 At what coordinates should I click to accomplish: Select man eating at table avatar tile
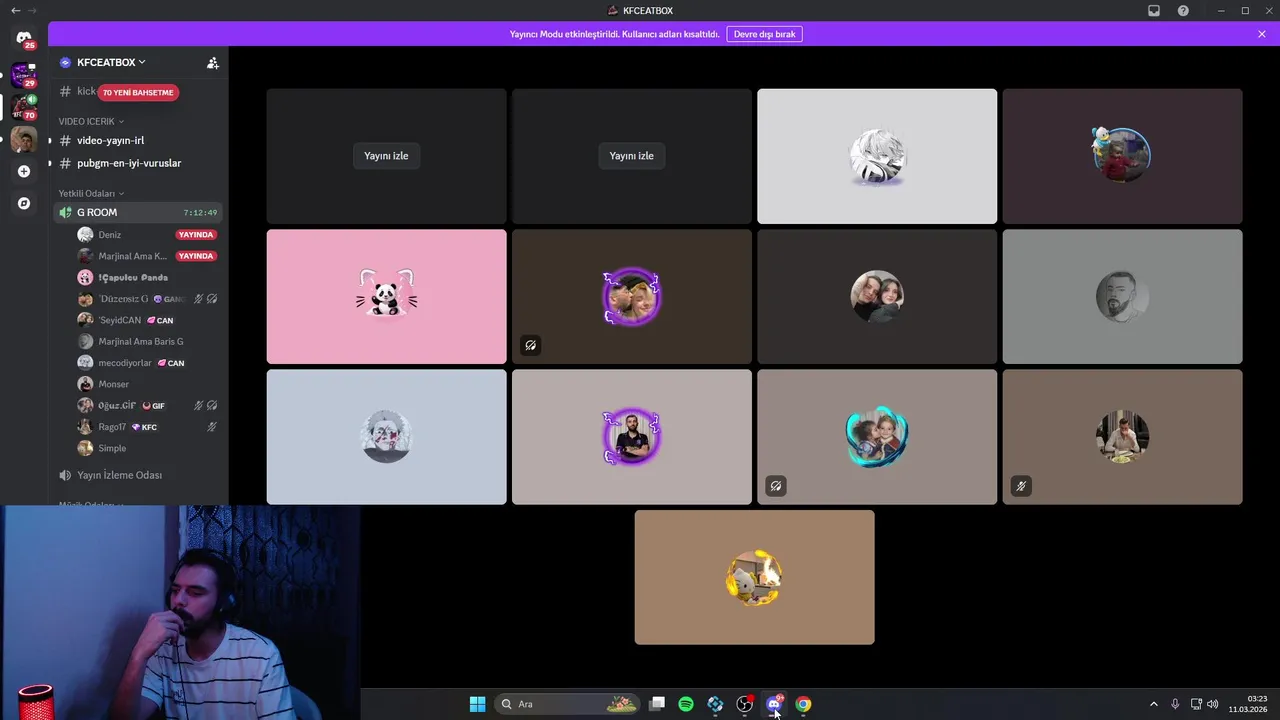pyautogui.click(x=1122, y=437)
